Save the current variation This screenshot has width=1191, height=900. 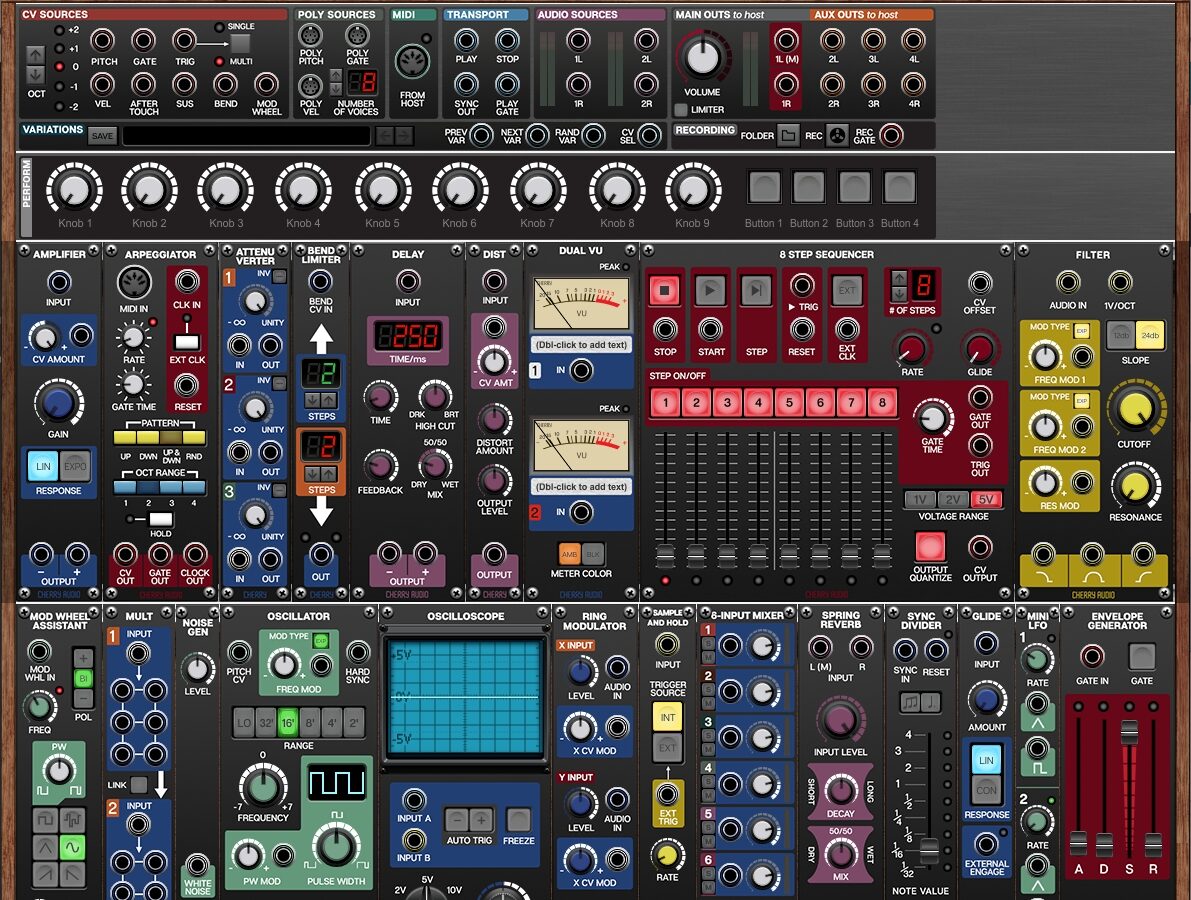click(x=102, y=136)
